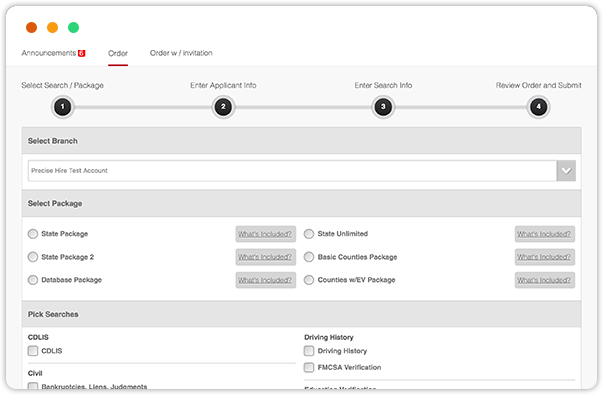Go to step 1 circle
The width and height of the screenshot is (603, 395).
tap(63, 107)
